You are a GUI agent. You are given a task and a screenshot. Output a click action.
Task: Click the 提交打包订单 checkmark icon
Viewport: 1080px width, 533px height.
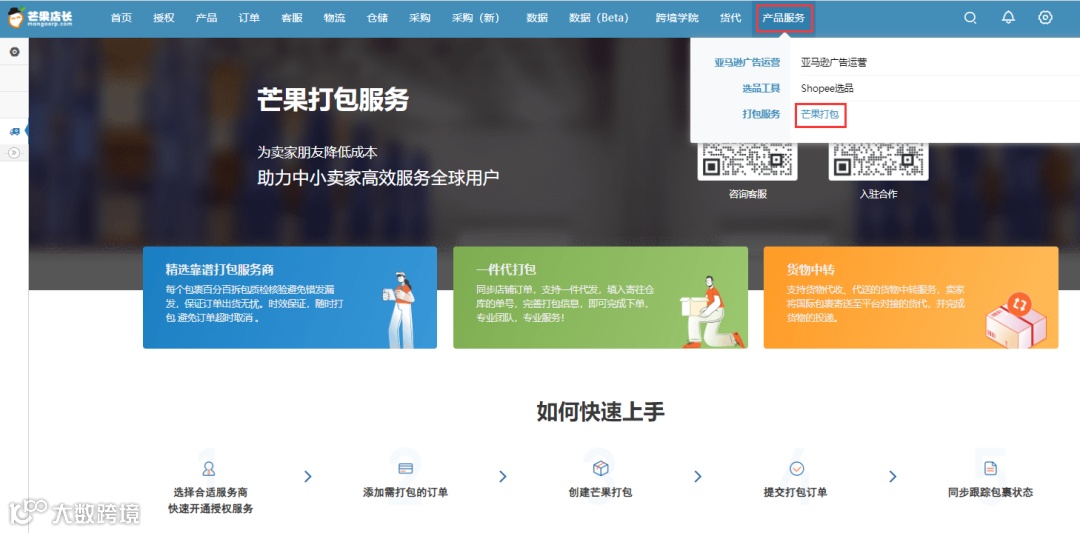pyautogui.click(x=796, y=468)
